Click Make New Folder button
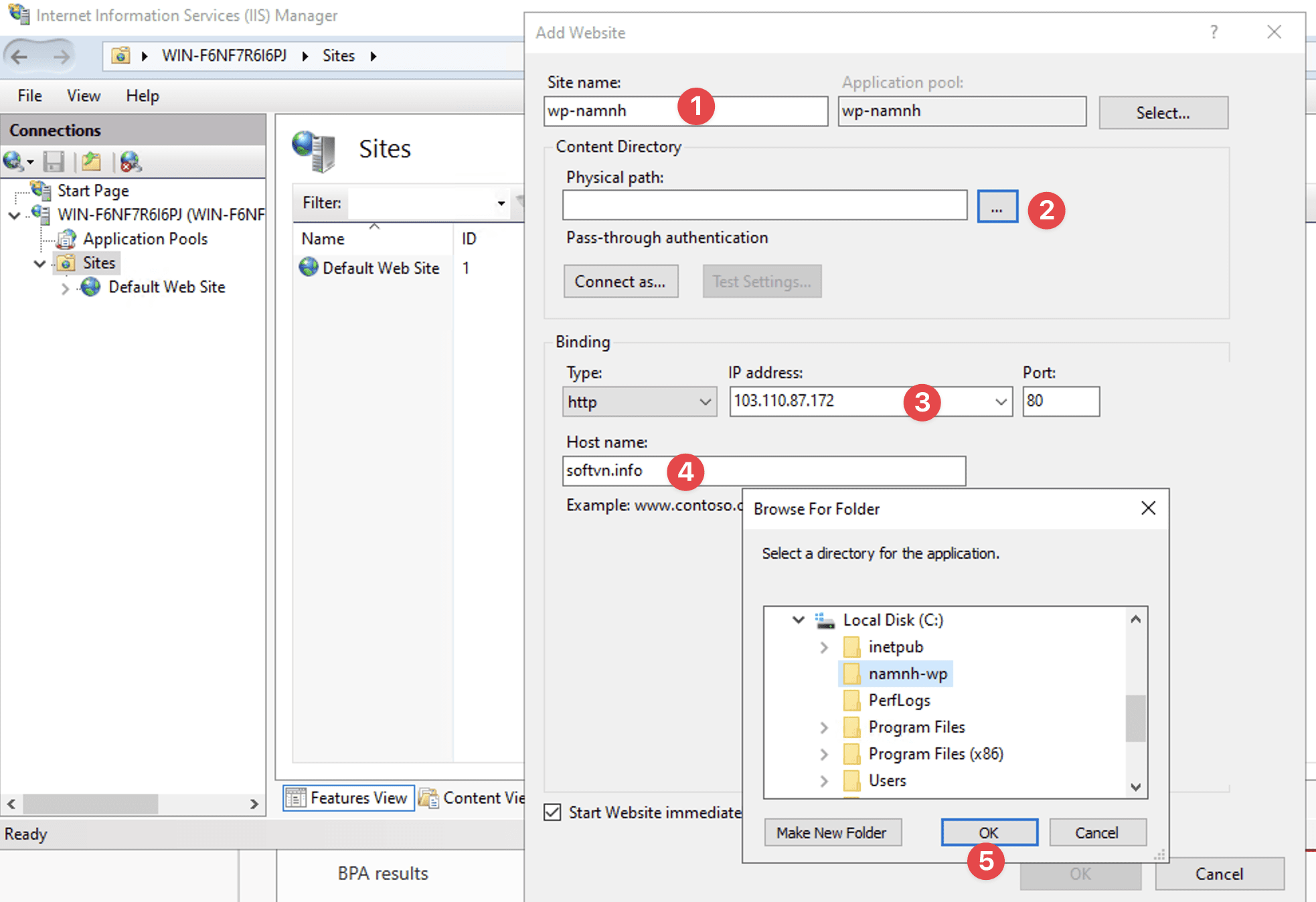Screen dimensions: 1316x902 pos(832,832)
